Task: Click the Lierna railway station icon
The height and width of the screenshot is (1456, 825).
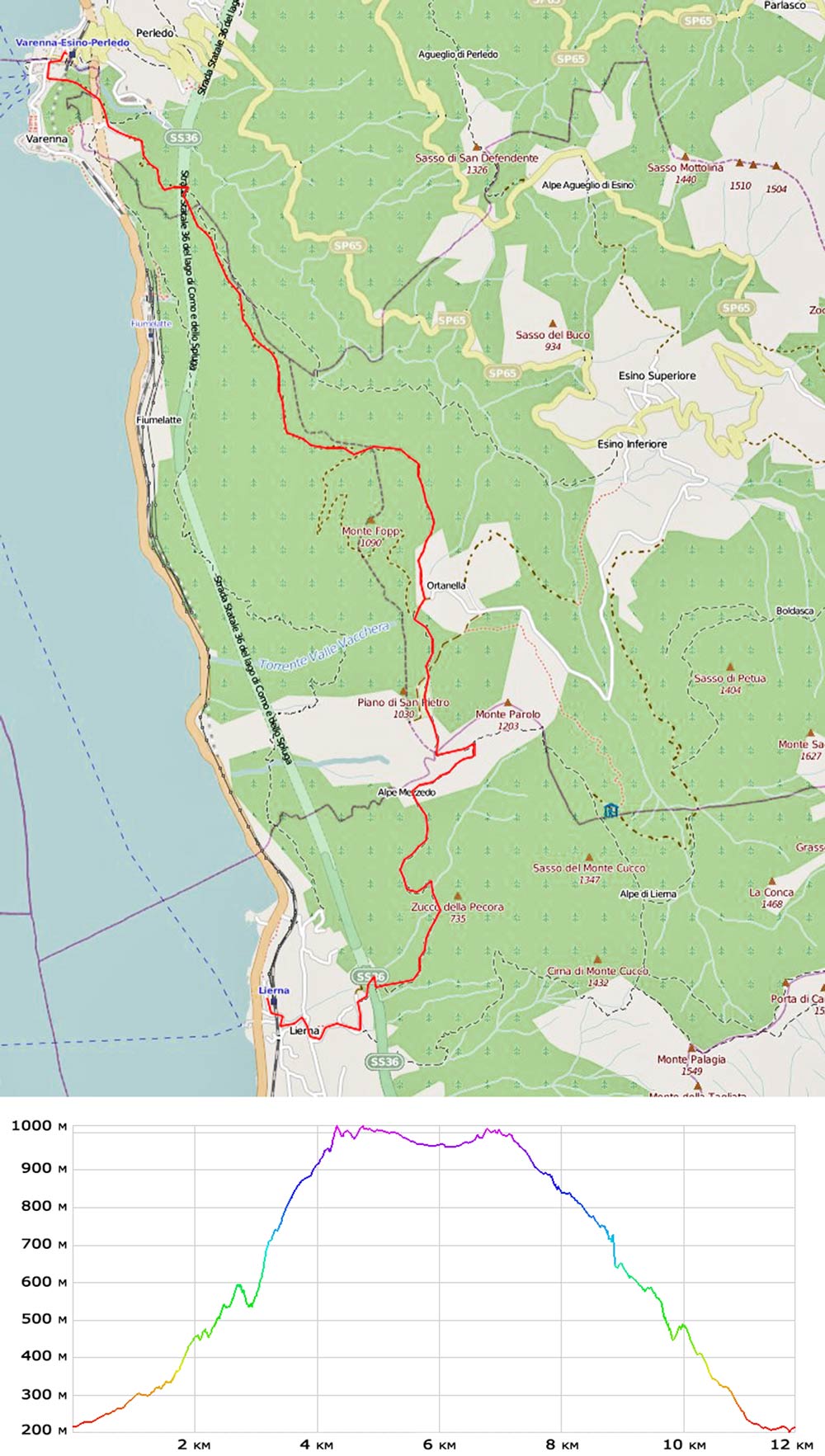Action: (x=274, y=1001)
